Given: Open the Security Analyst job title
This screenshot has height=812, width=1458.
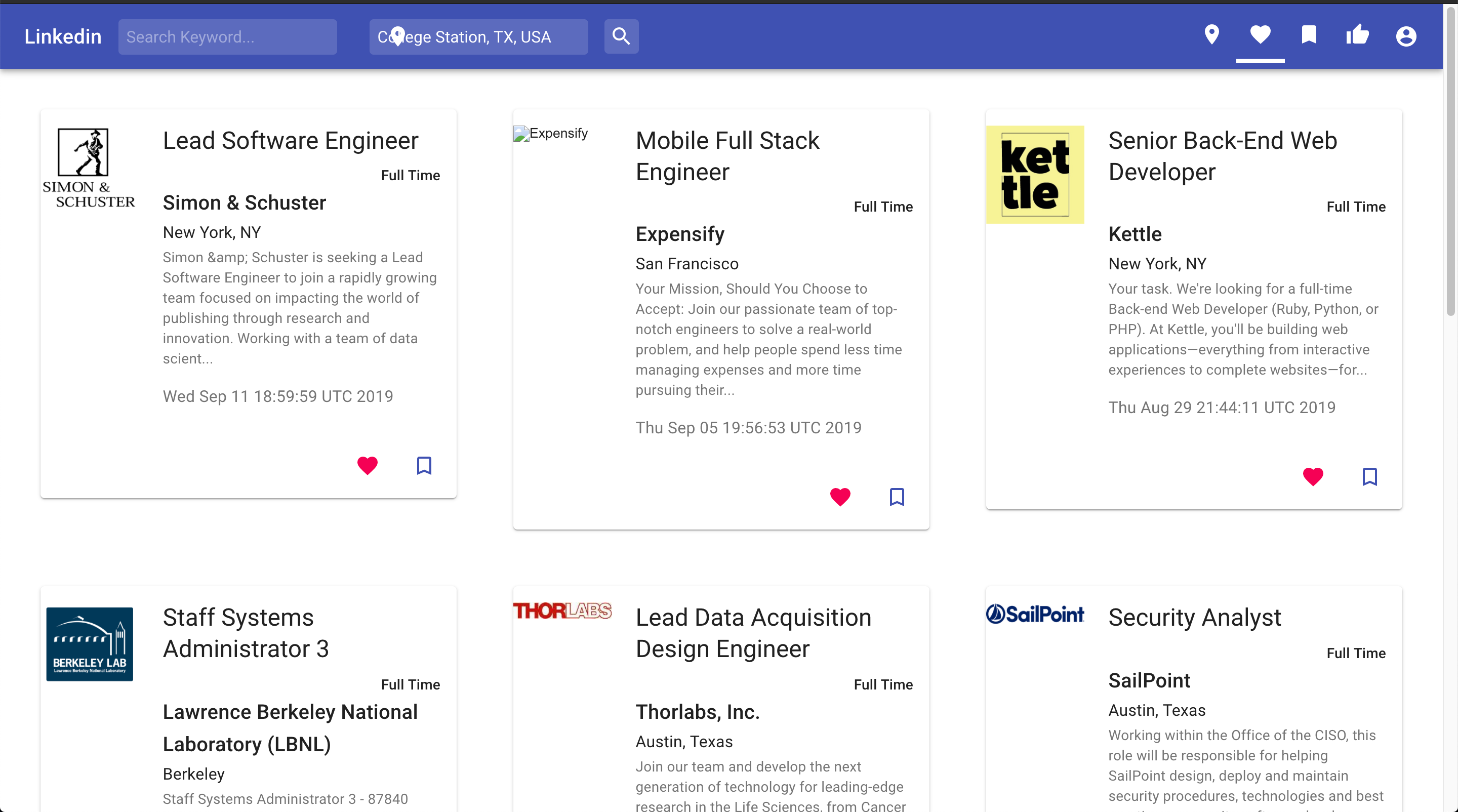Looking at the screenshot, I should 1194,617.
